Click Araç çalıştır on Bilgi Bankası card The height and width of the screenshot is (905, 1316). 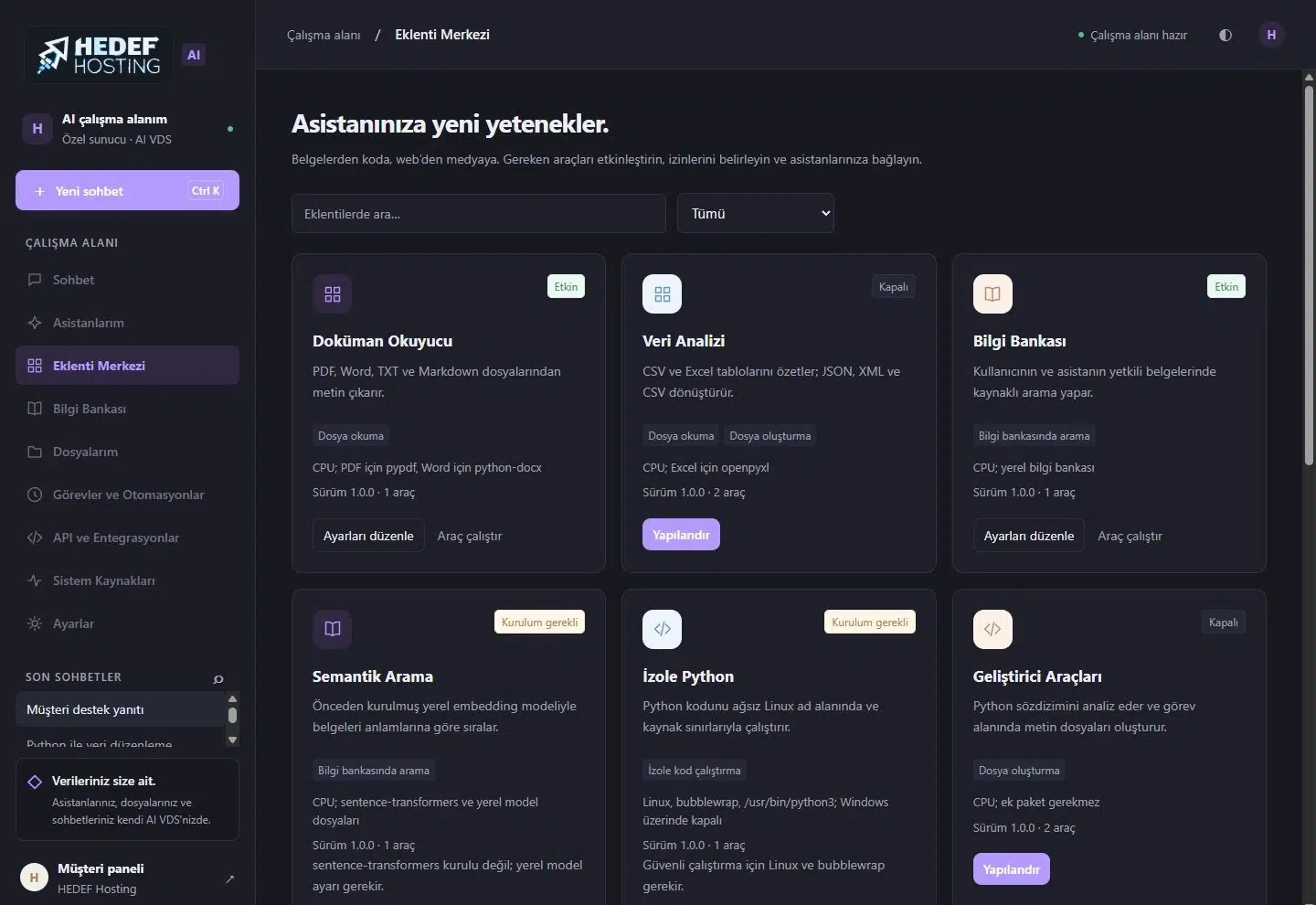point(1130,536)
